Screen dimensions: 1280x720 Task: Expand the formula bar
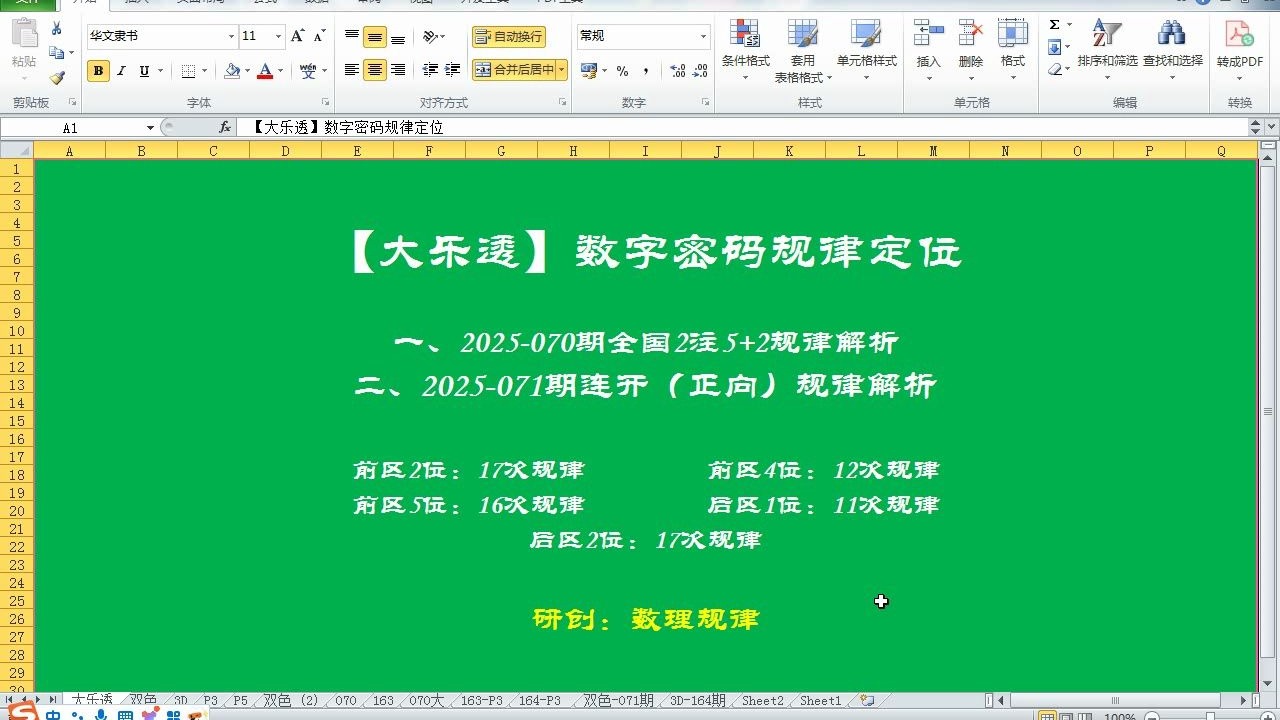pyautogui.click(x=1270, y=128)
